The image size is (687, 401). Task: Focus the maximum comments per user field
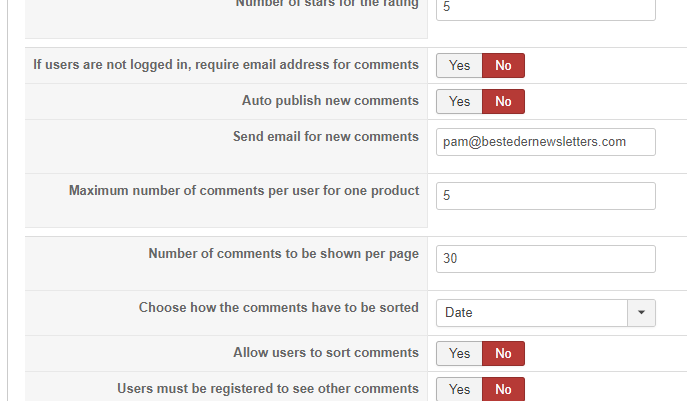tap(545, 196)
